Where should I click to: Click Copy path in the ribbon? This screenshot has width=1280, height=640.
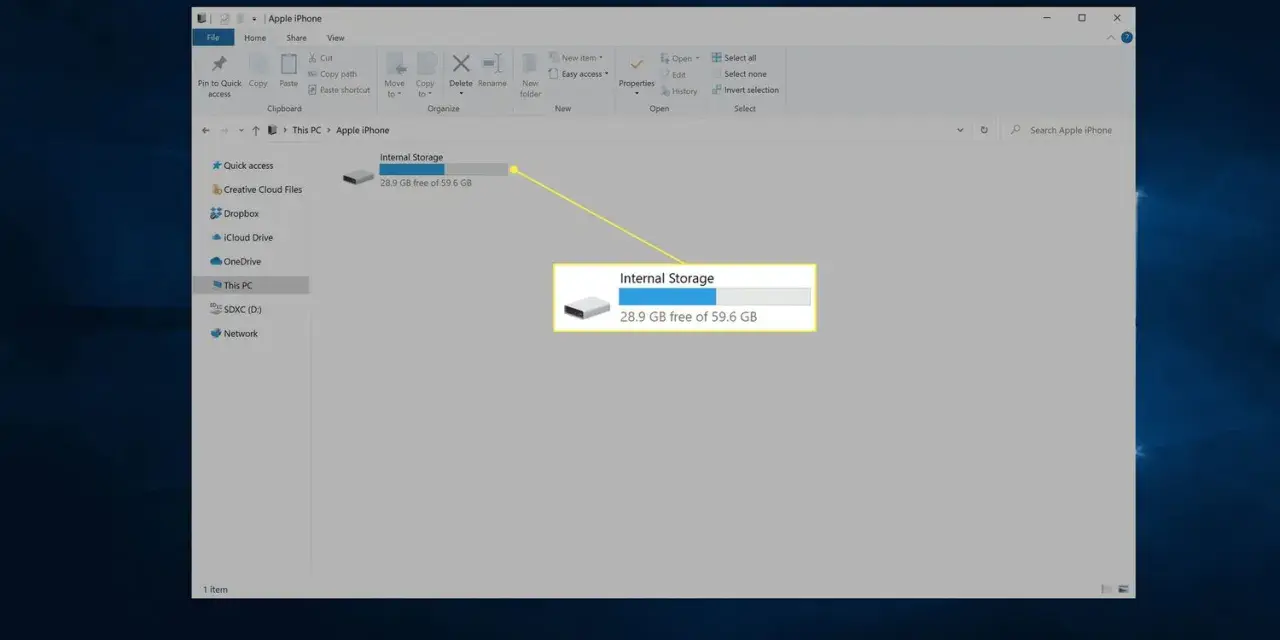pyautogui.click(x=332, y=74)
